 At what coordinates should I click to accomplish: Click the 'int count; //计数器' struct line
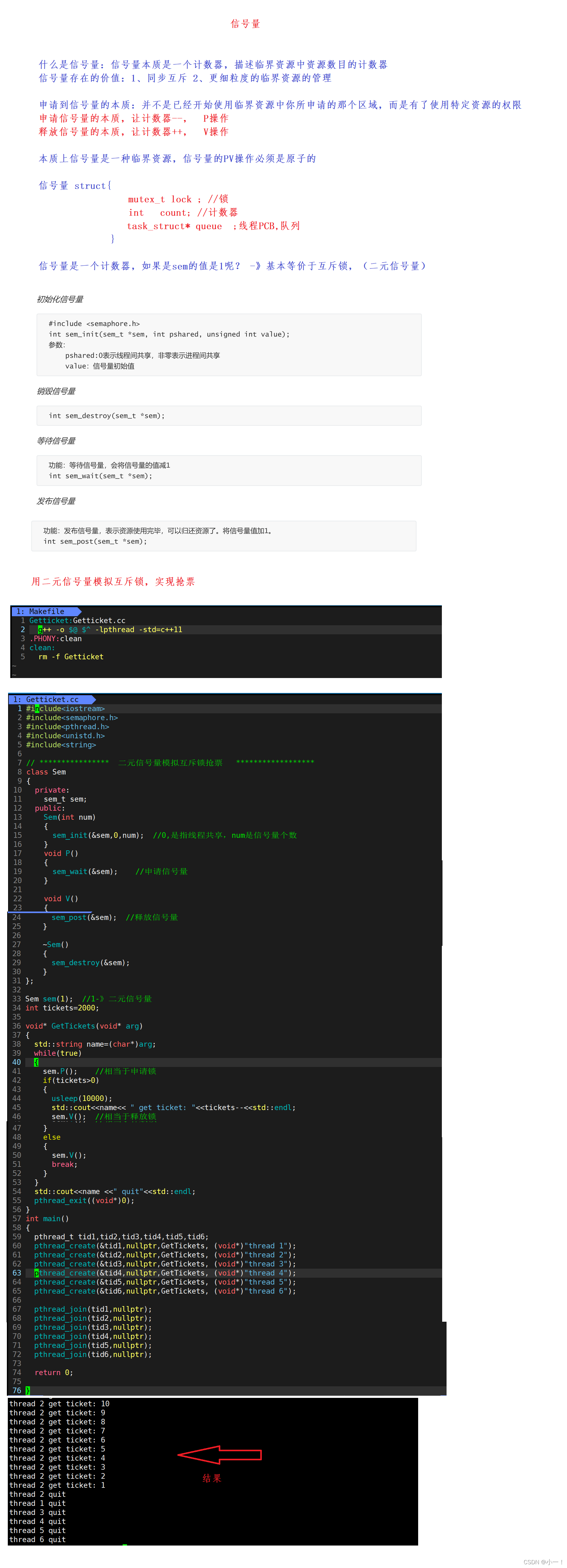pyautogui.click(x=183, y=213)
